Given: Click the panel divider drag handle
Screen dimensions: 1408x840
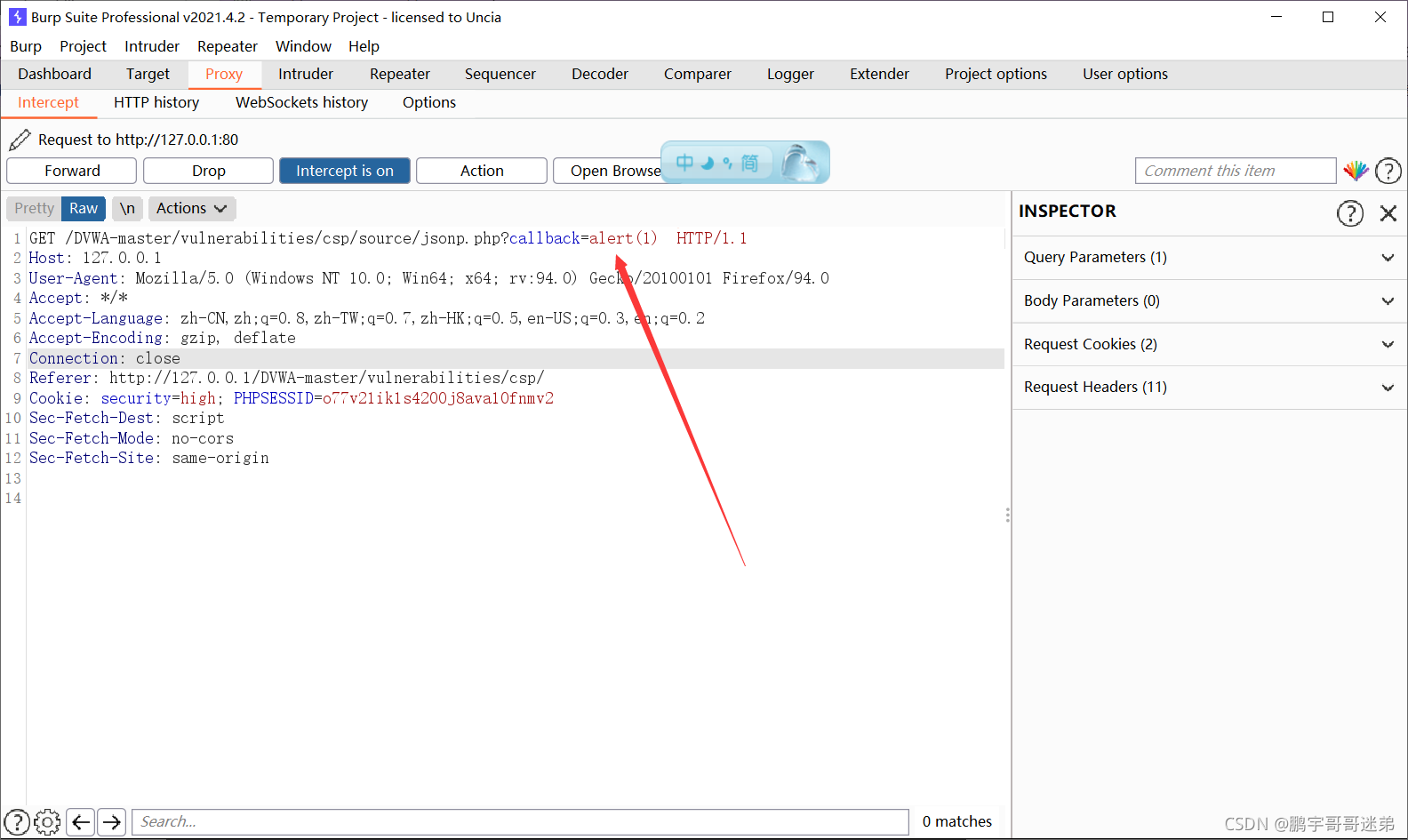Looking at the screenshot, I should pyautogui.click(x=1007, y=515).
